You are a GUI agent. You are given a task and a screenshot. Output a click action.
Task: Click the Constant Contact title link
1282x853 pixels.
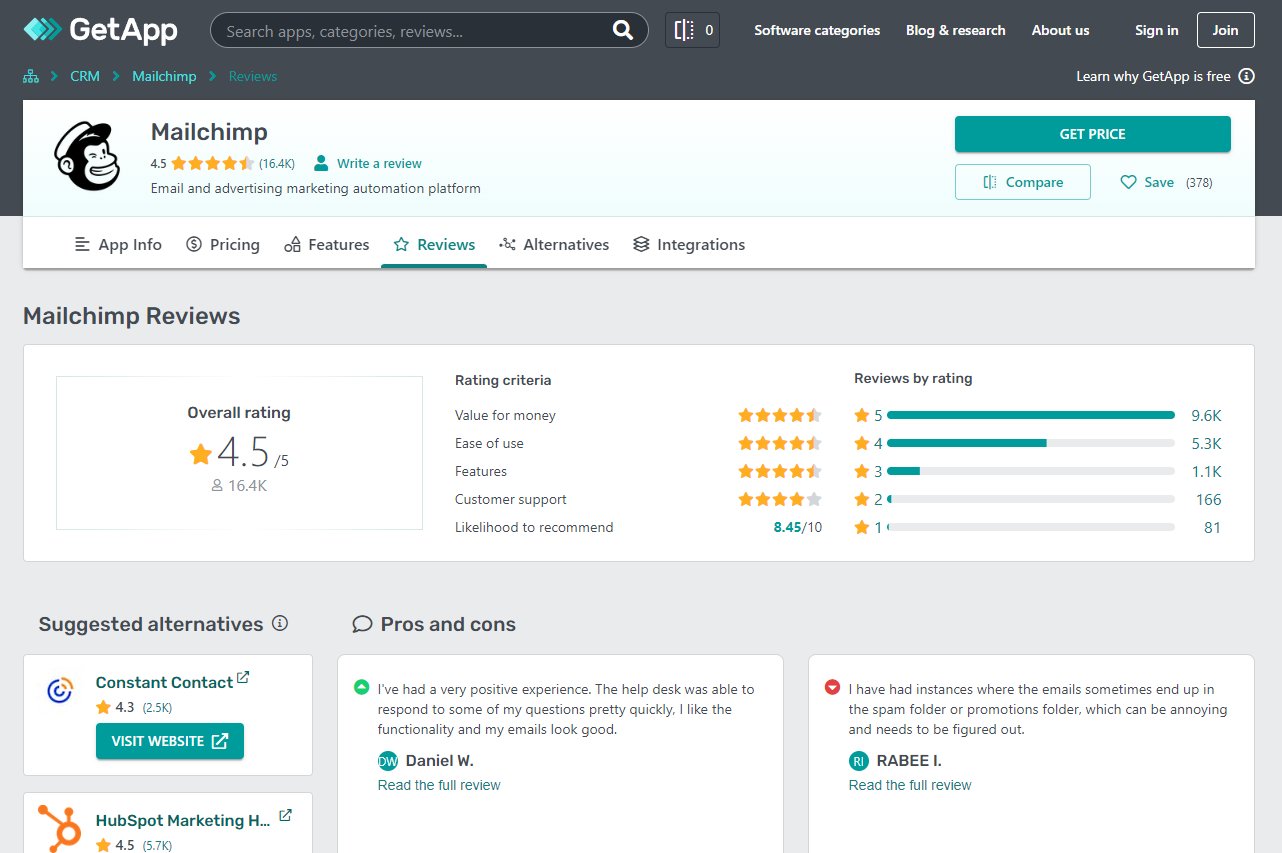tap(164, 682)
